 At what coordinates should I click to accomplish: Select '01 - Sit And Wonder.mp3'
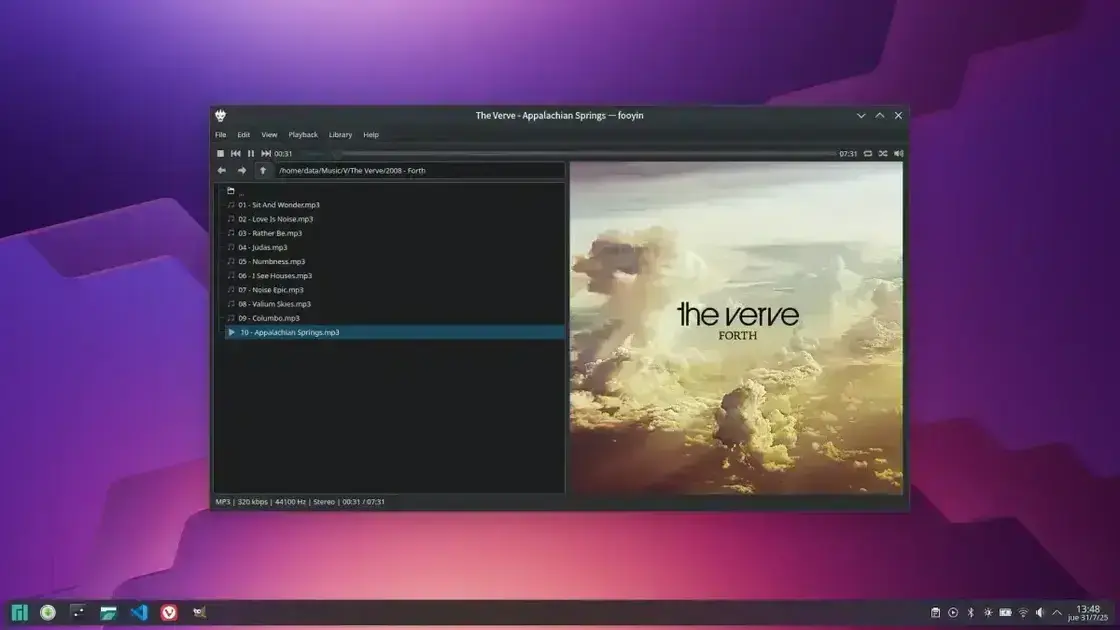click(x=394, y=205)
